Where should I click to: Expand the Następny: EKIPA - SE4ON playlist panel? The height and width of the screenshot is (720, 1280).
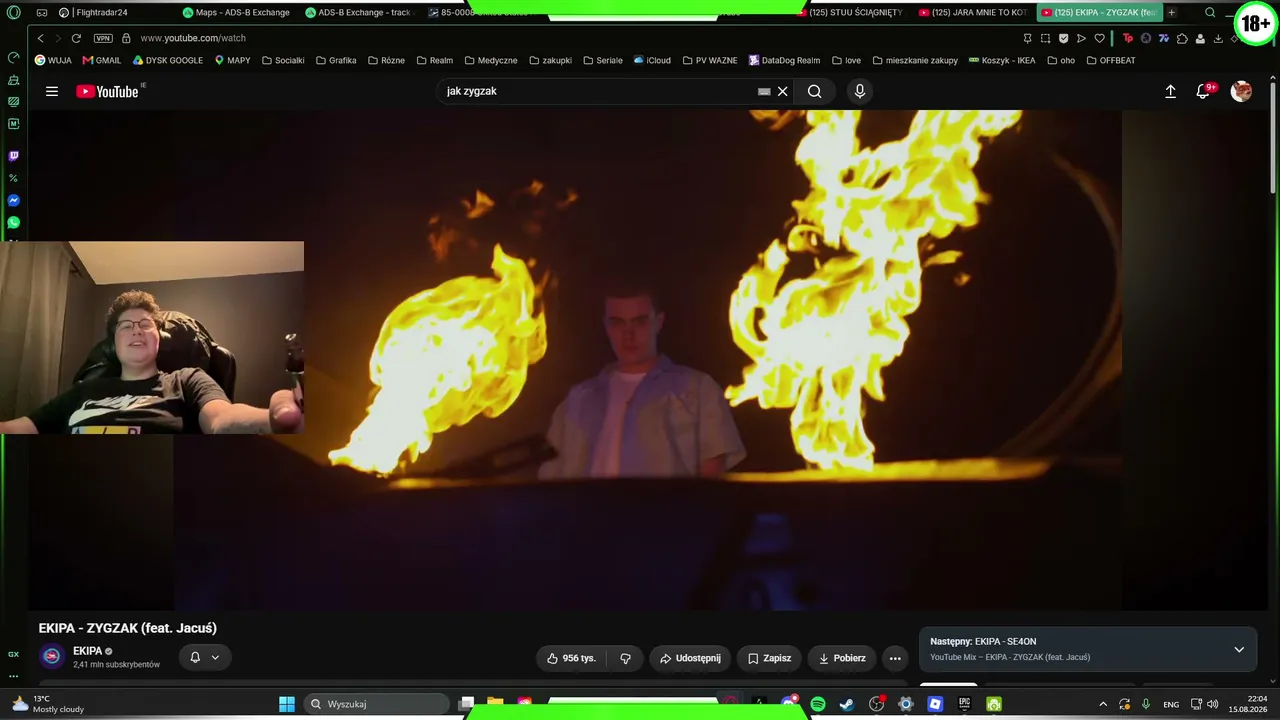tap(1239, 649)
